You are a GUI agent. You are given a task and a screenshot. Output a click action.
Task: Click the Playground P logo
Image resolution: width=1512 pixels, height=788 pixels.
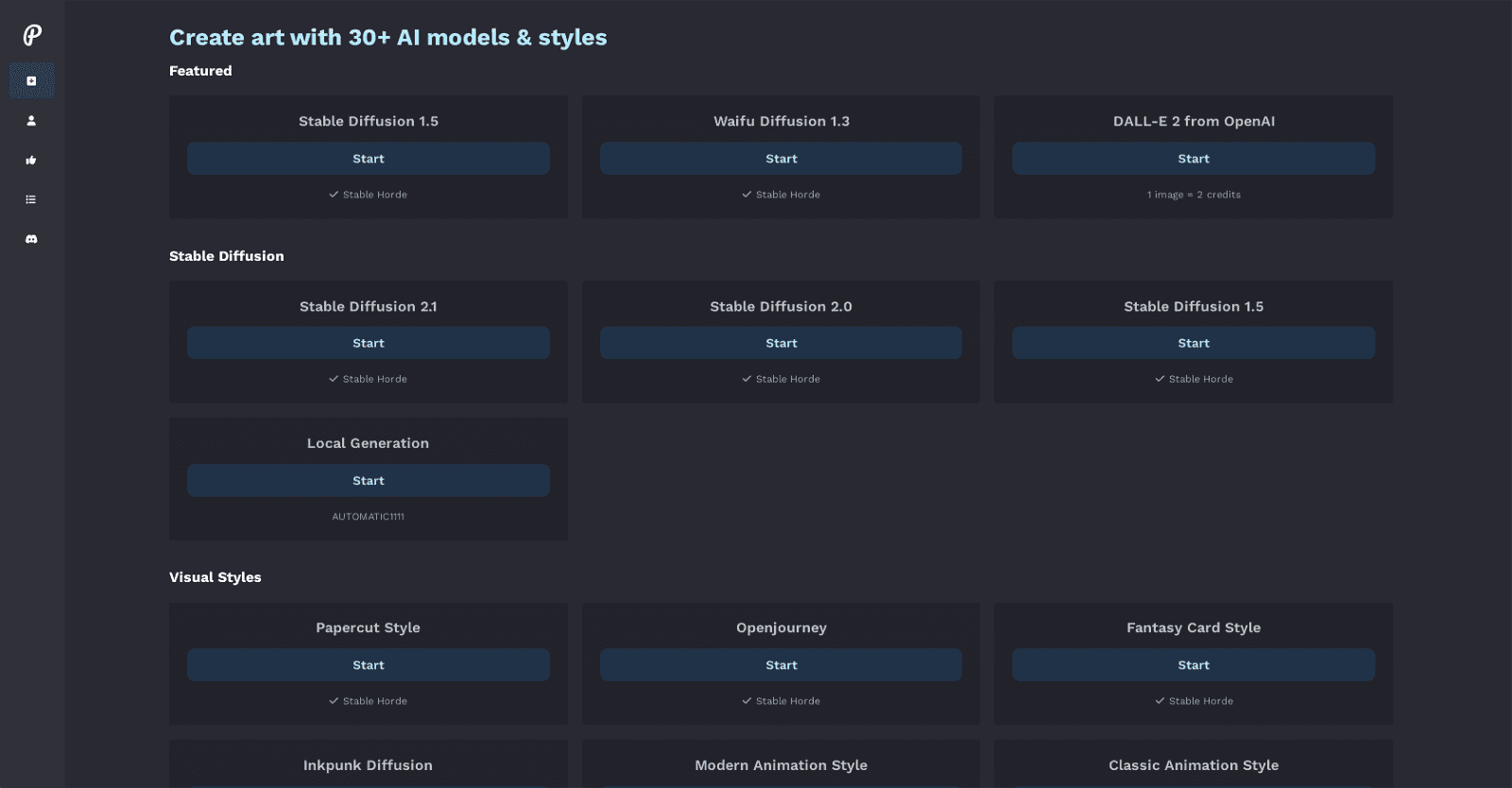pyautogui.click(x=32, y=35)
